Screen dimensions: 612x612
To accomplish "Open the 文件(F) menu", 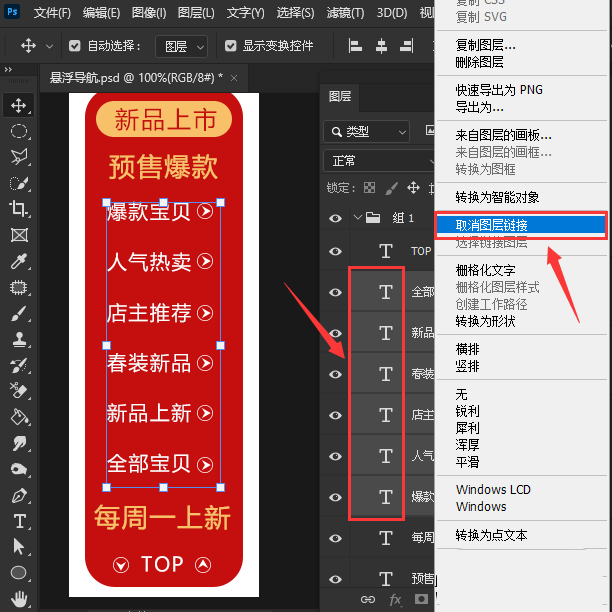I will (x=52, y=13).
